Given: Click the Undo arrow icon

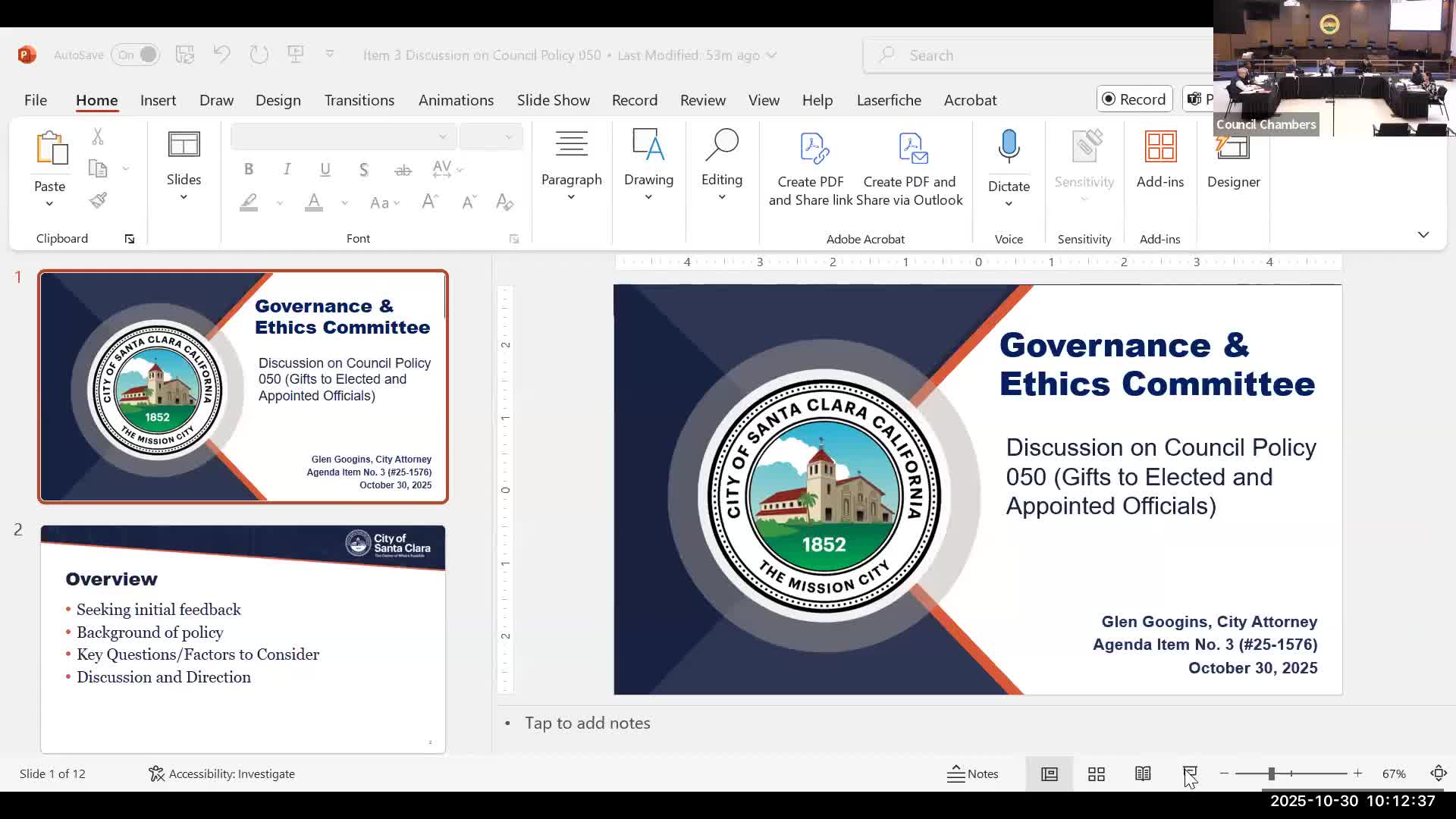Looking at the screenshot, I should [x=221, y=55].
